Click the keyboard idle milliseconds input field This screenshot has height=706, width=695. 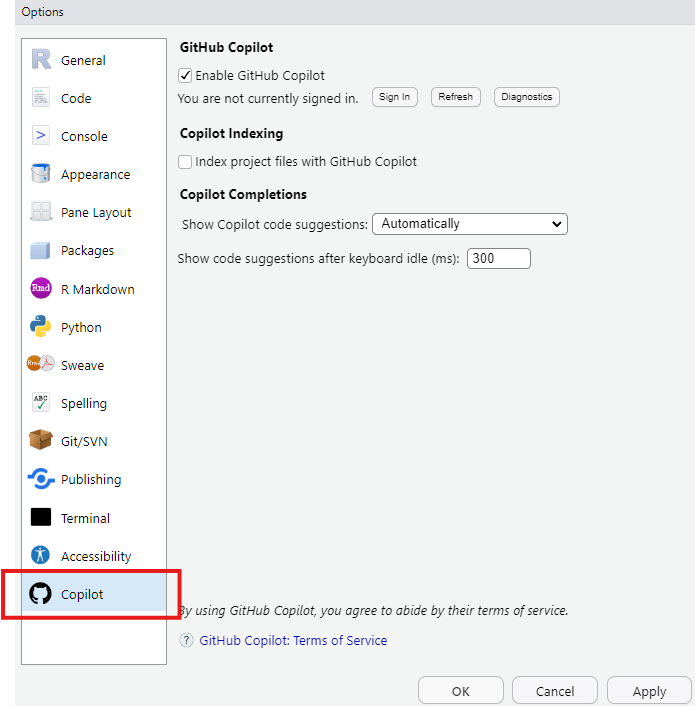(x=498, y=259)
